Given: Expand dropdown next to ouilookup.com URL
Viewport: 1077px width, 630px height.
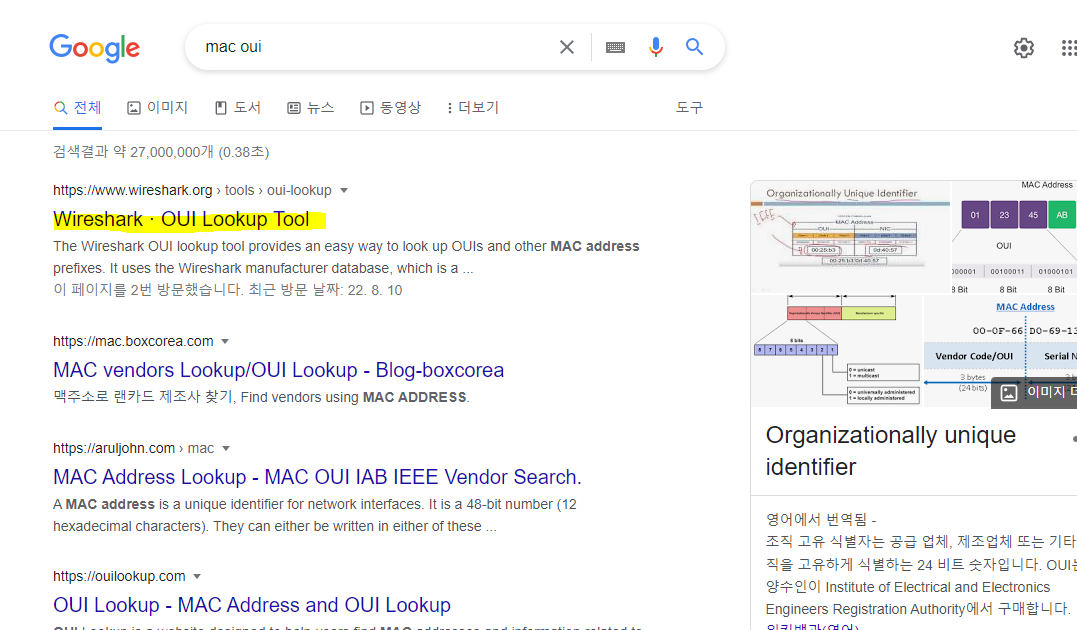Looking at the screenshot, I should 197,576.
